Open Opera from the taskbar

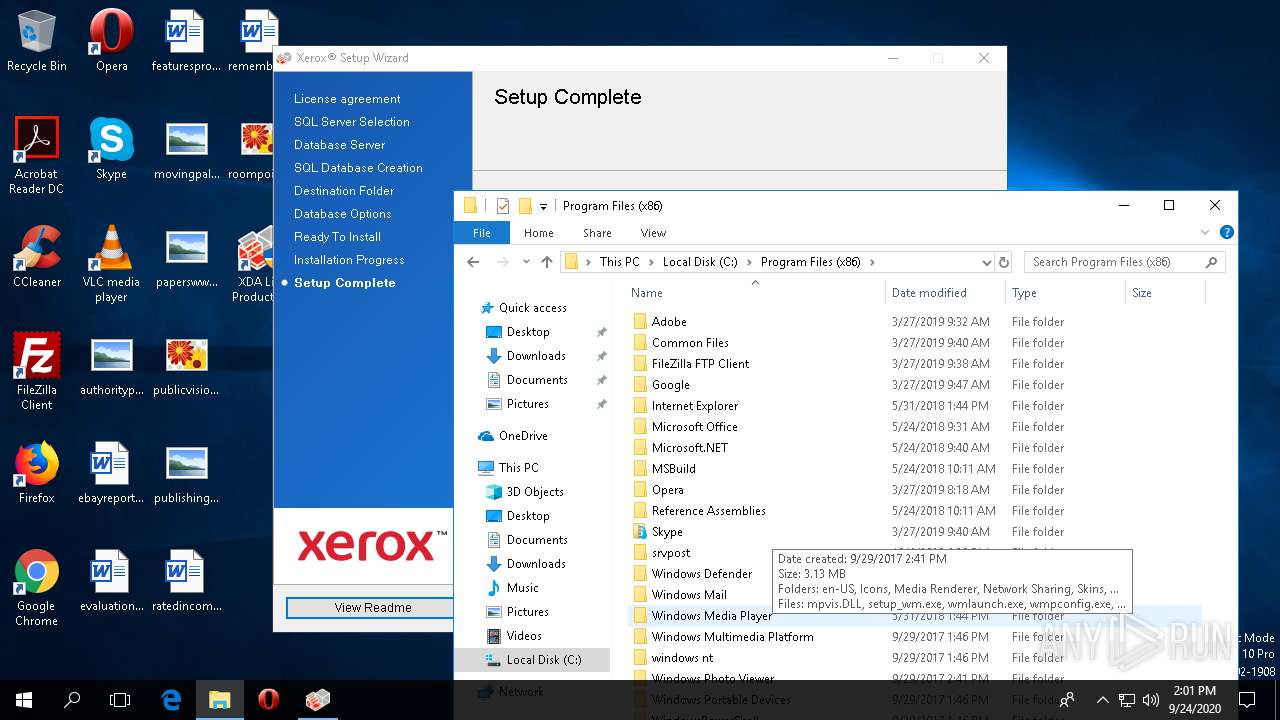click(x=268, y=700)
